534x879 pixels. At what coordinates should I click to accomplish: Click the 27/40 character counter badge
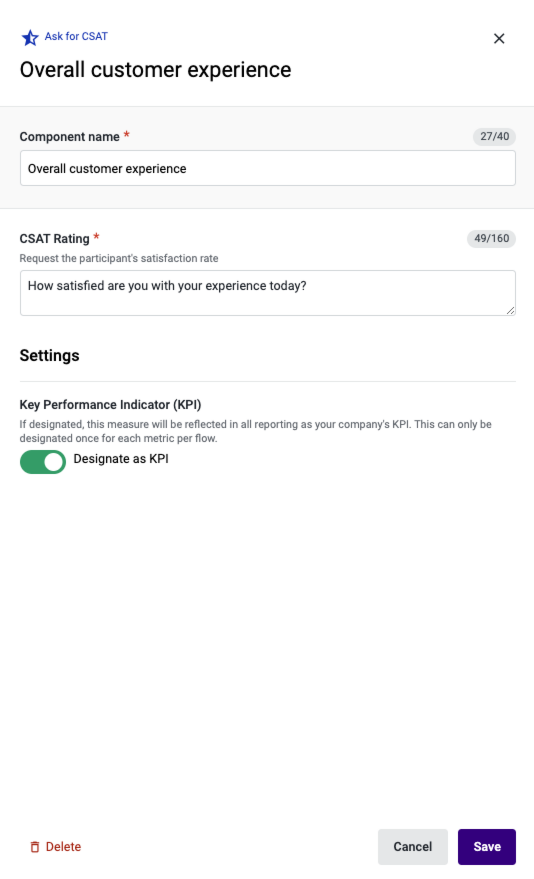(x=494, y=137)
